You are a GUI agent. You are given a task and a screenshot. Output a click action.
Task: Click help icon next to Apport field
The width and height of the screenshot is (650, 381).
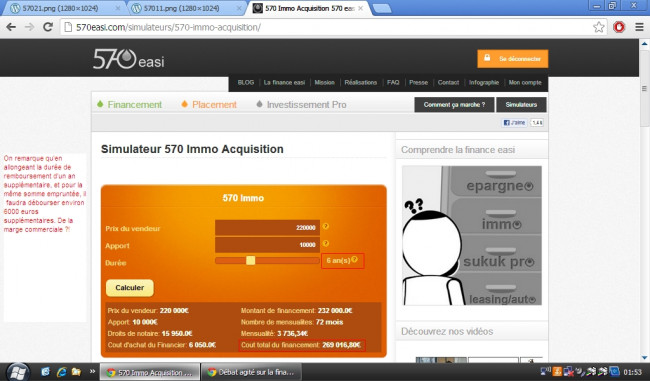[x=326, y=244]
